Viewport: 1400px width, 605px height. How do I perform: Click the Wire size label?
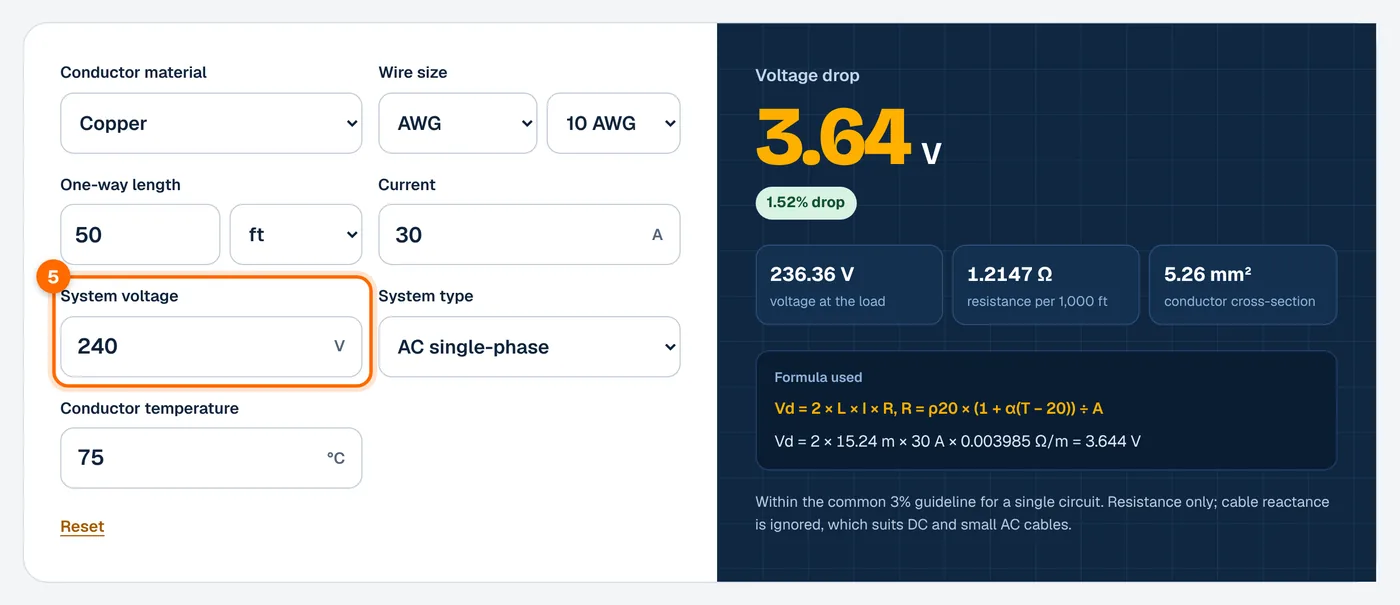tap(413, 72)
